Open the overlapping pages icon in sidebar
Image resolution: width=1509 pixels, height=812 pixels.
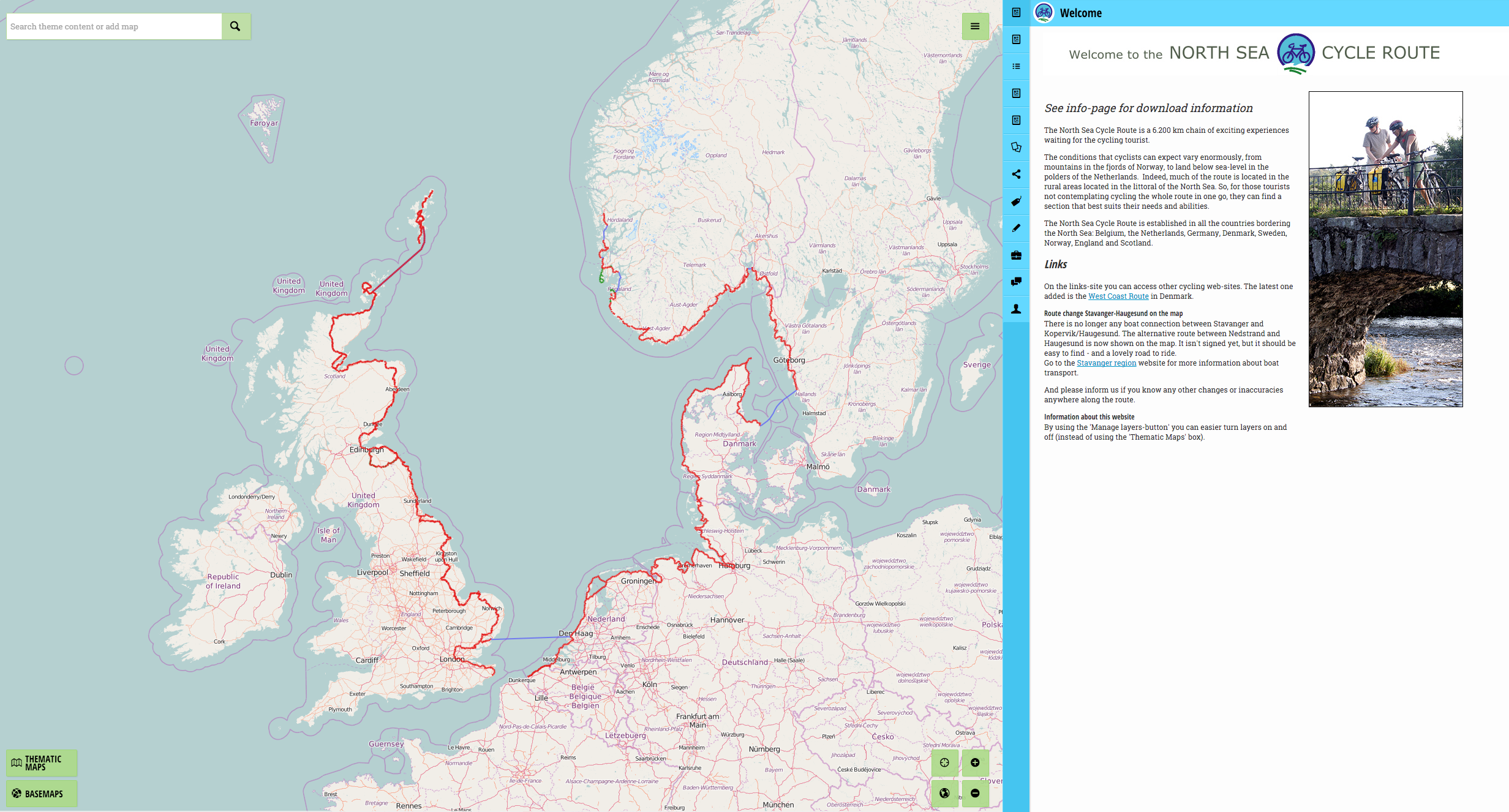coord(1016,148)
